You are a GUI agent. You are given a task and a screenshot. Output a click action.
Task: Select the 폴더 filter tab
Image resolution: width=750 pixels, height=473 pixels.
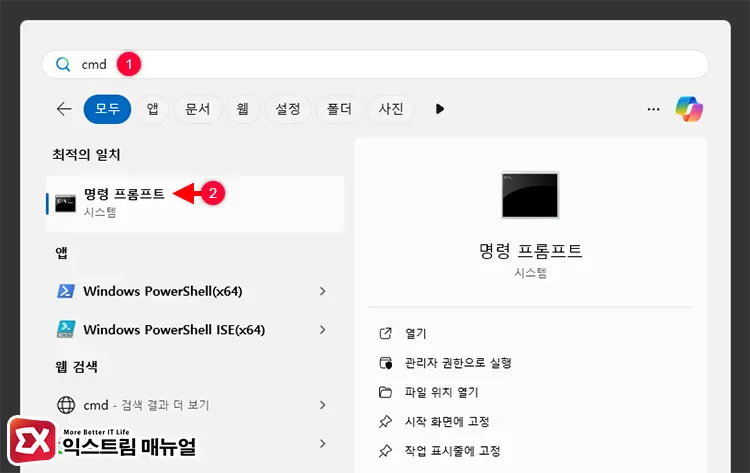(339, 109)
